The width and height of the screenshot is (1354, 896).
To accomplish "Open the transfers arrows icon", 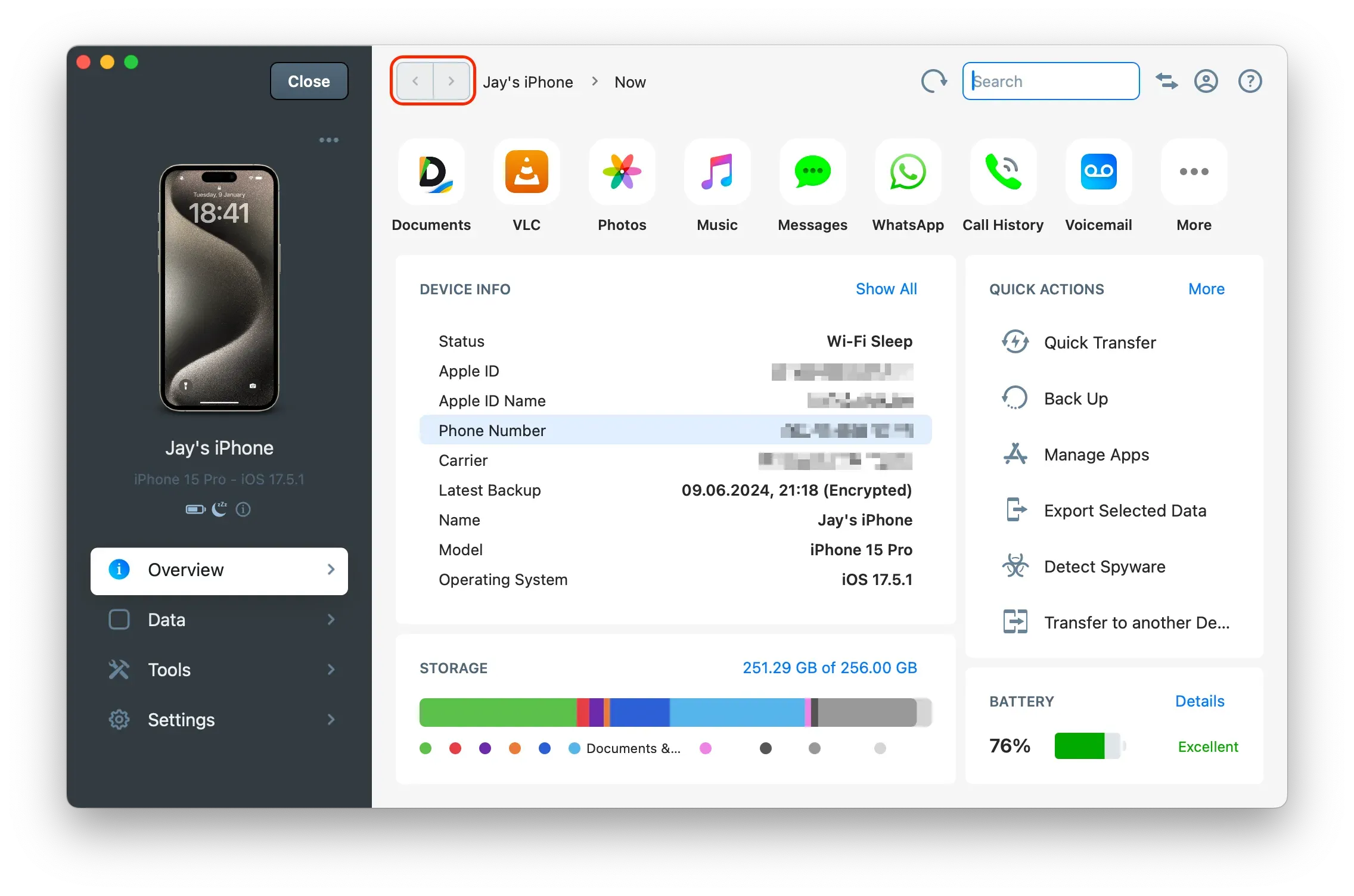I will 1166,81.
